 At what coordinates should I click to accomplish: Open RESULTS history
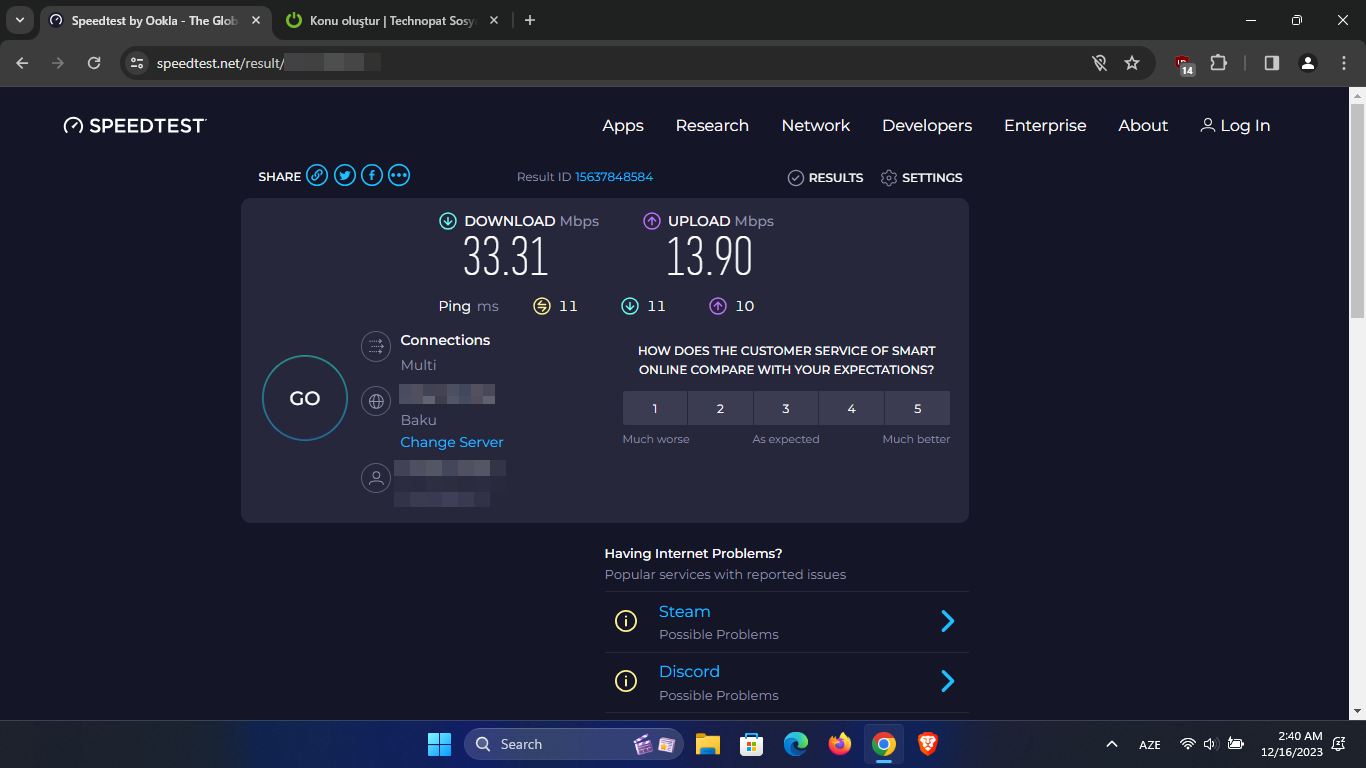[x=825, y=177]
